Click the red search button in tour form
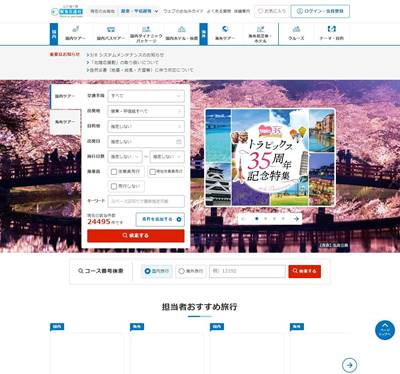Image resolution: width=400 pixels, height=374 pixels. click(x=136, y=236)
